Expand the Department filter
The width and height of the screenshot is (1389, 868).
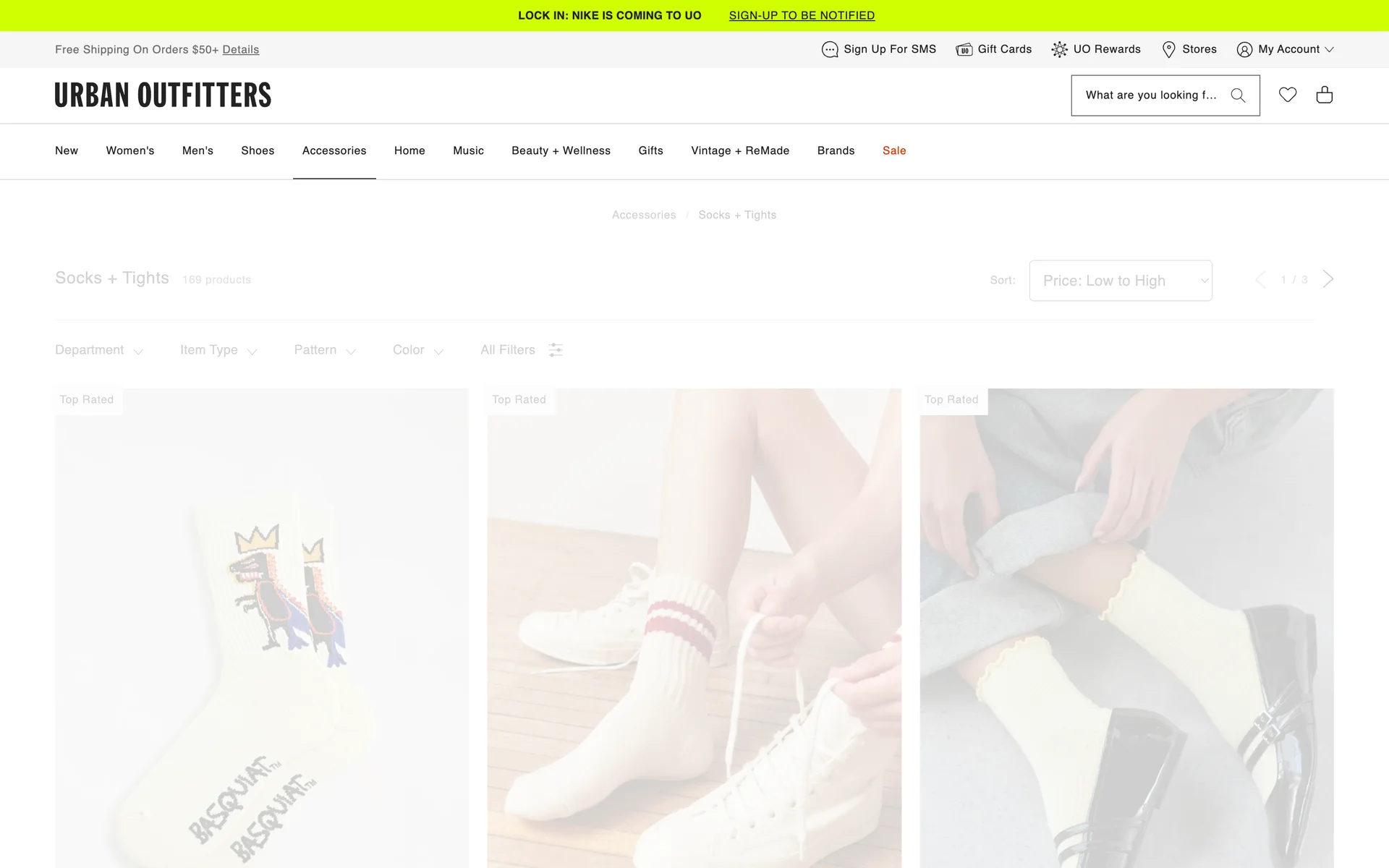99,350
